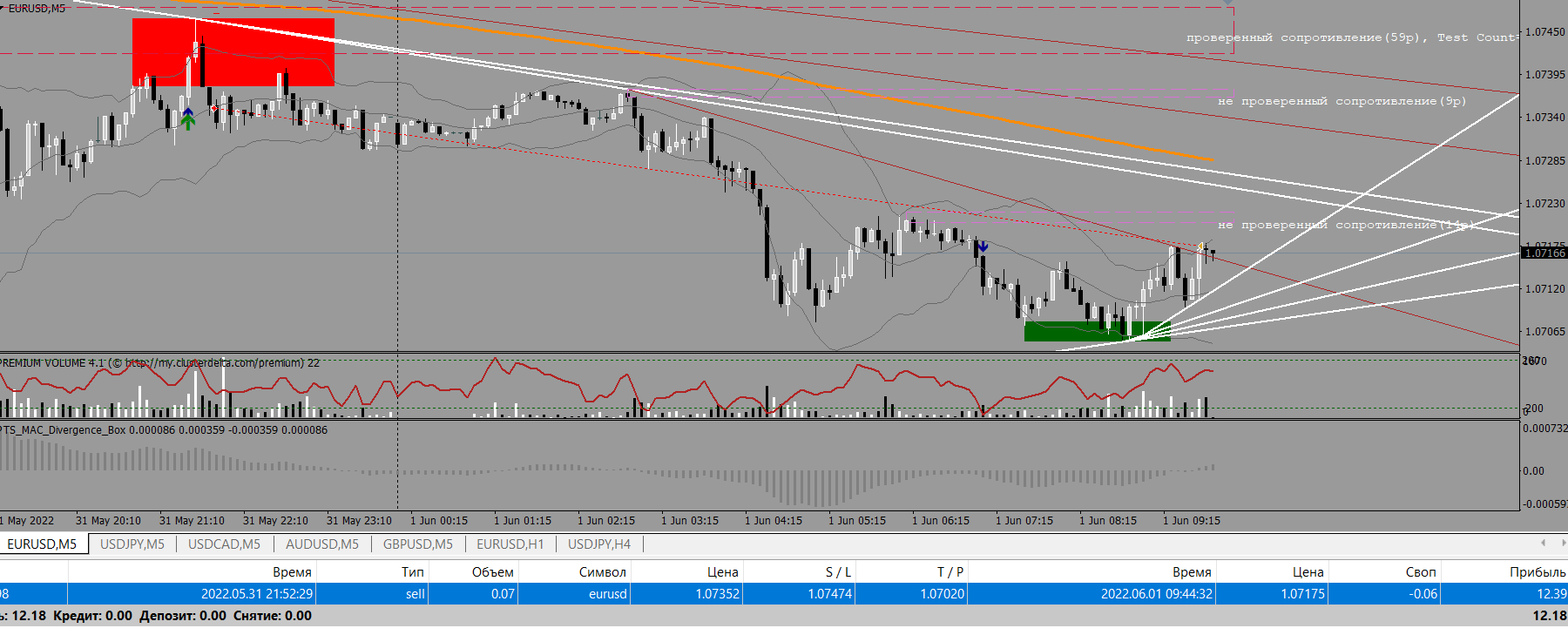Switch to the AUDUSD,M5 chart tab
The width and height of the screenshot is (1568, 635).
pyautogui.click(x=322, y=544)
